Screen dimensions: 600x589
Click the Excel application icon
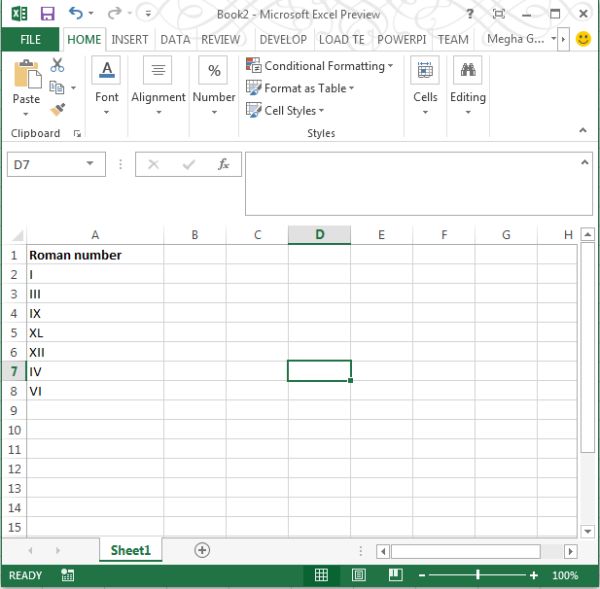pyautogui.click(x=20, y=14)
